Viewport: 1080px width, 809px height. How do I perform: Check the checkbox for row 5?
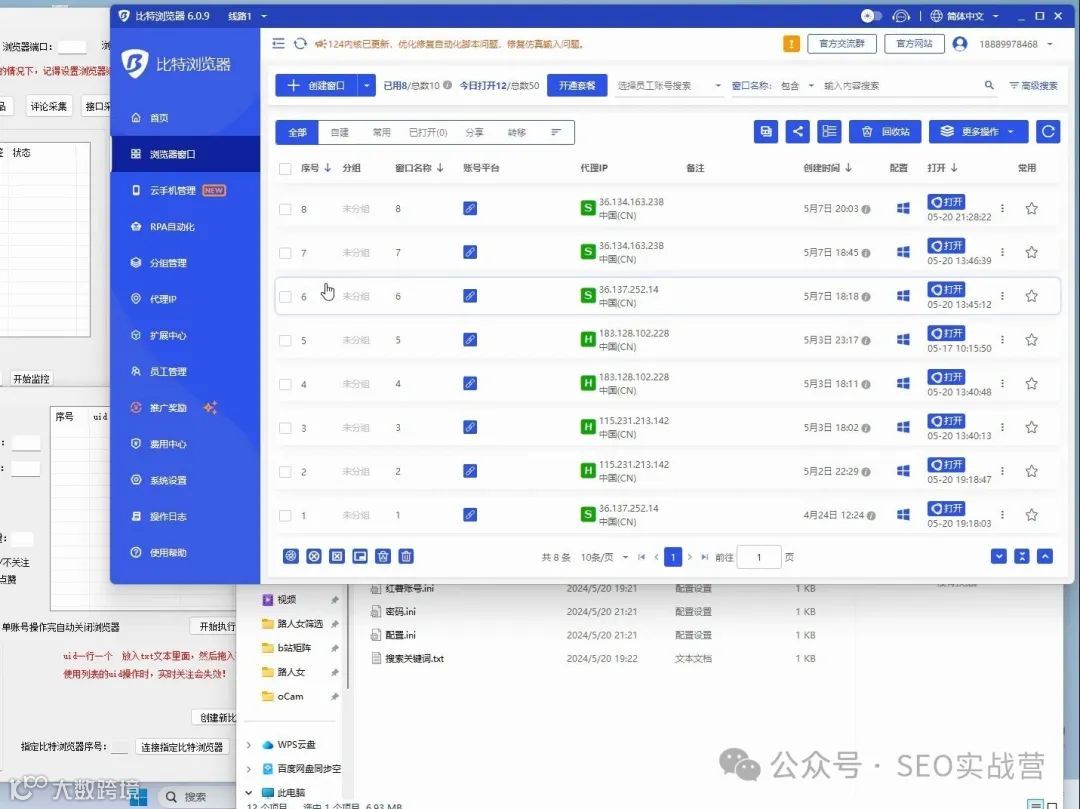pyautogui.click(x=285, y=340)
